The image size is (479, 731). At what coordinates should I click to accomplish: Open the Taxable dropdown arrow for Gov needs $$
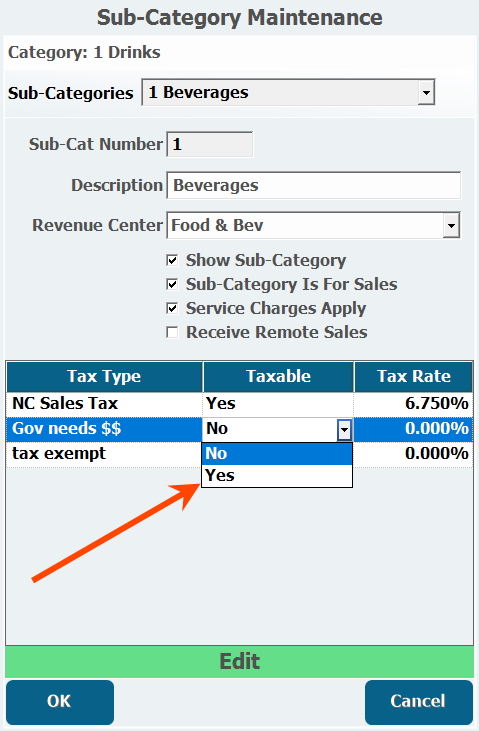point(344,429)
